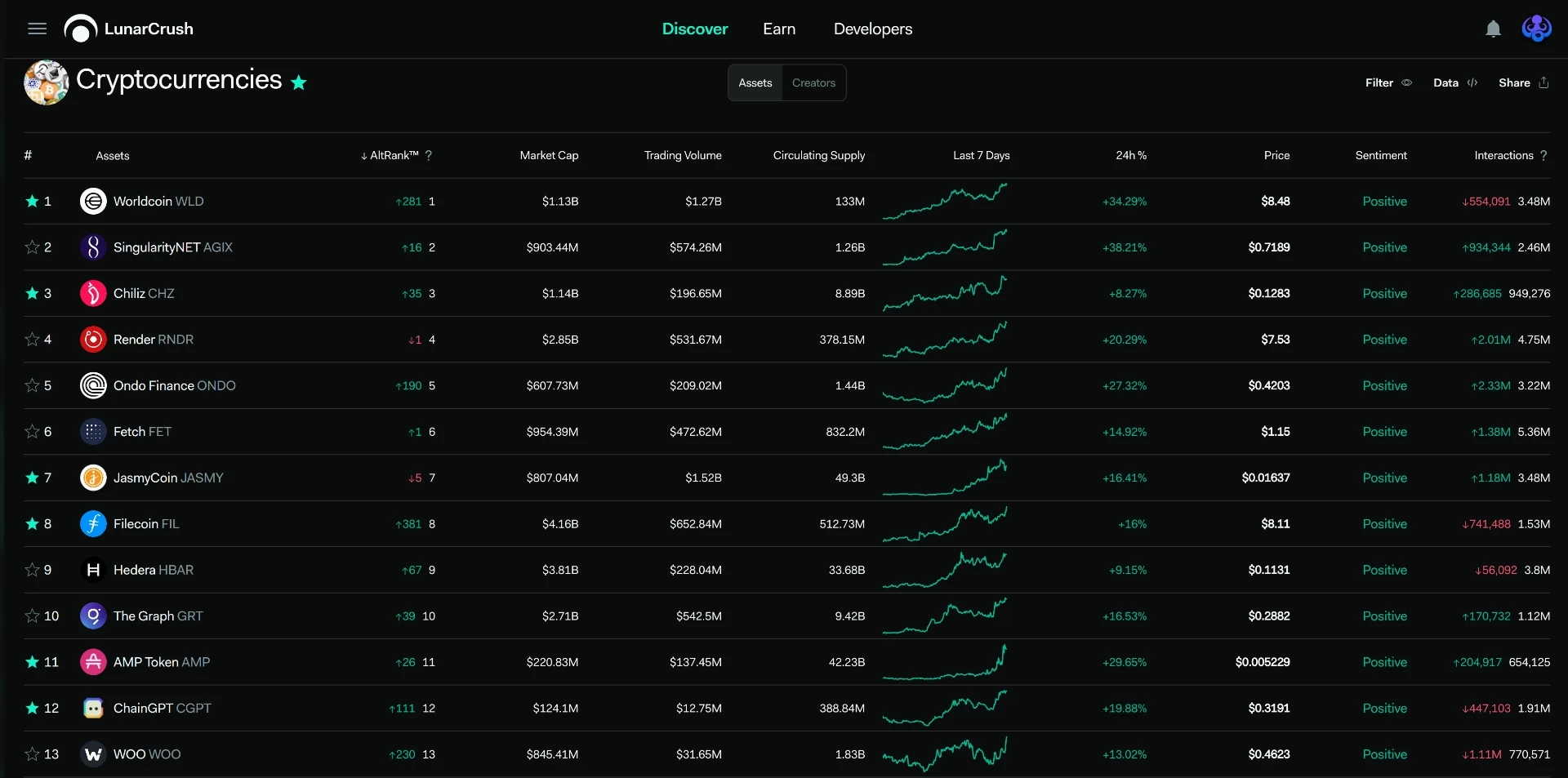Screen dimensions: 1568x778
Task: Switch to the Creators tab
Action: 813,82
